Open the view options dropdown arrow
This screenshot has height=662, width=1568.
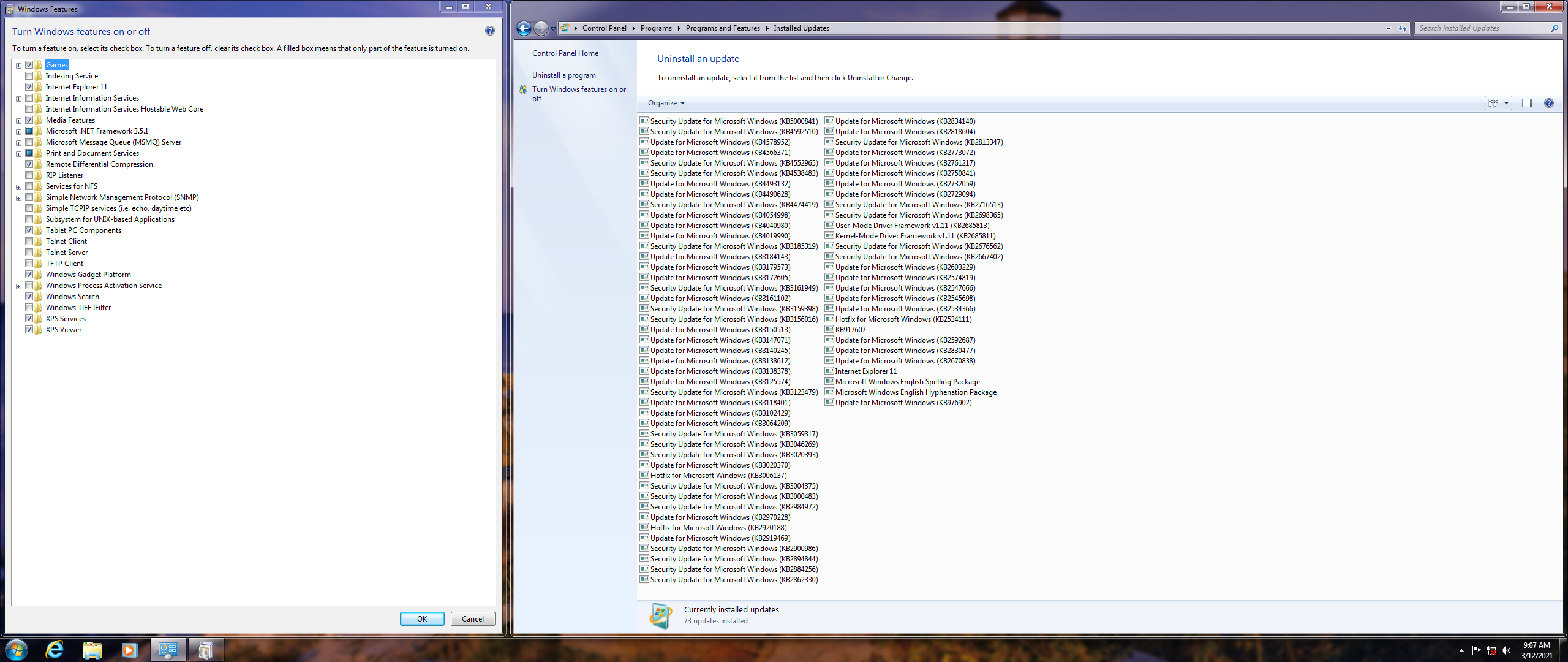click(1506, 103)
